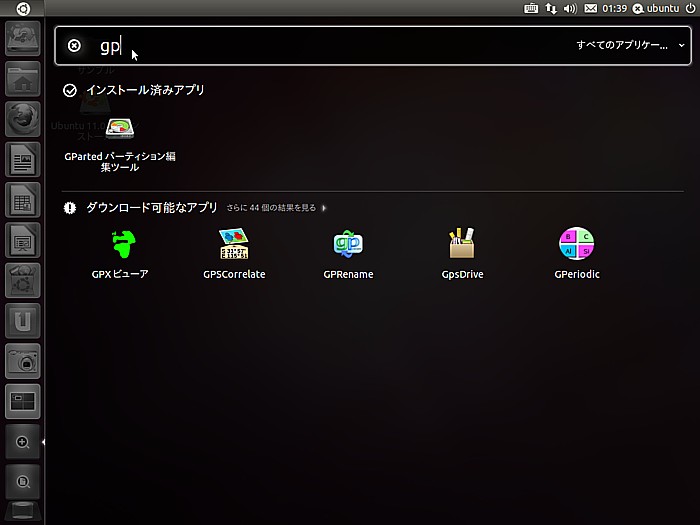Open the disk installer launcher icon at top
This screenshot has width=700, height=525.
click(x=23, y=38)
